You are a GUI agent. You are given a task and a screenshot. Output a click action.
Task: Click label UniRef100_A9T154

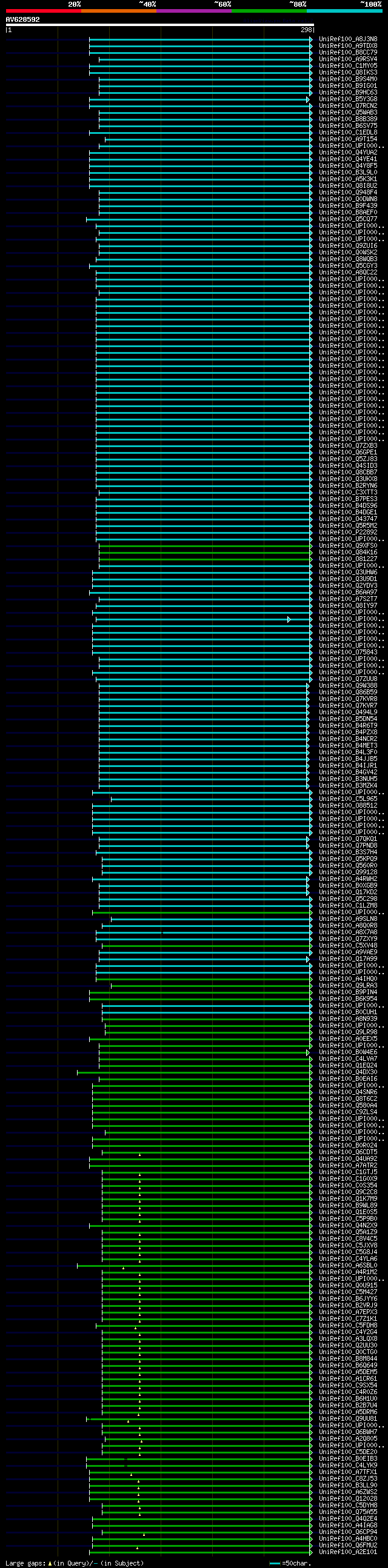coord(348,139)
